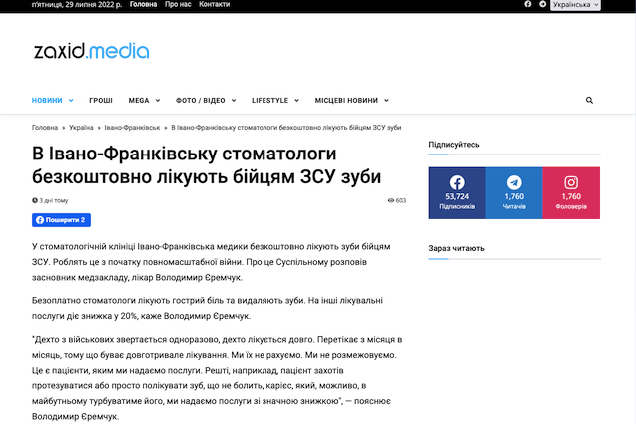This screenshot has width=636, height=424.
Task: Open the Українська language dropdown
Action: pos(576,5)
